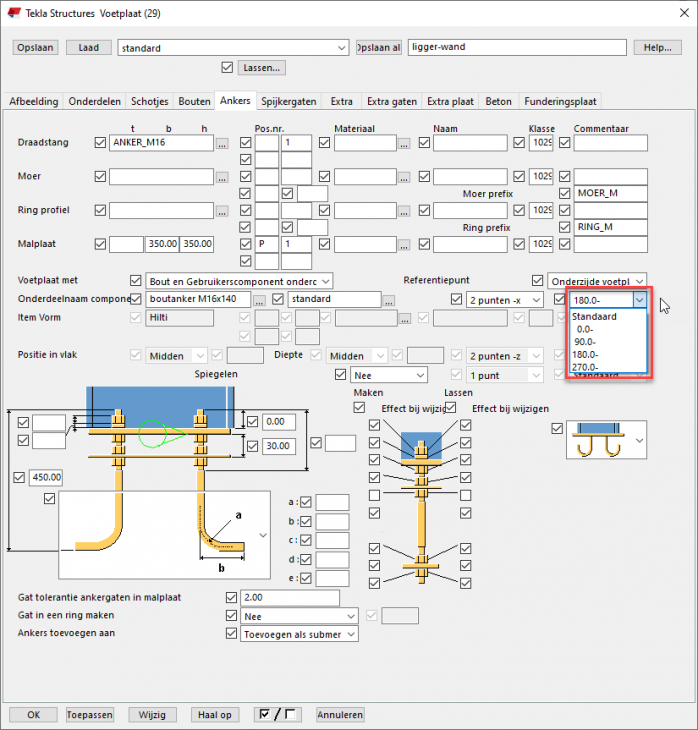Click the Gat tolerantie 2.00 value field

coord(291,598)
